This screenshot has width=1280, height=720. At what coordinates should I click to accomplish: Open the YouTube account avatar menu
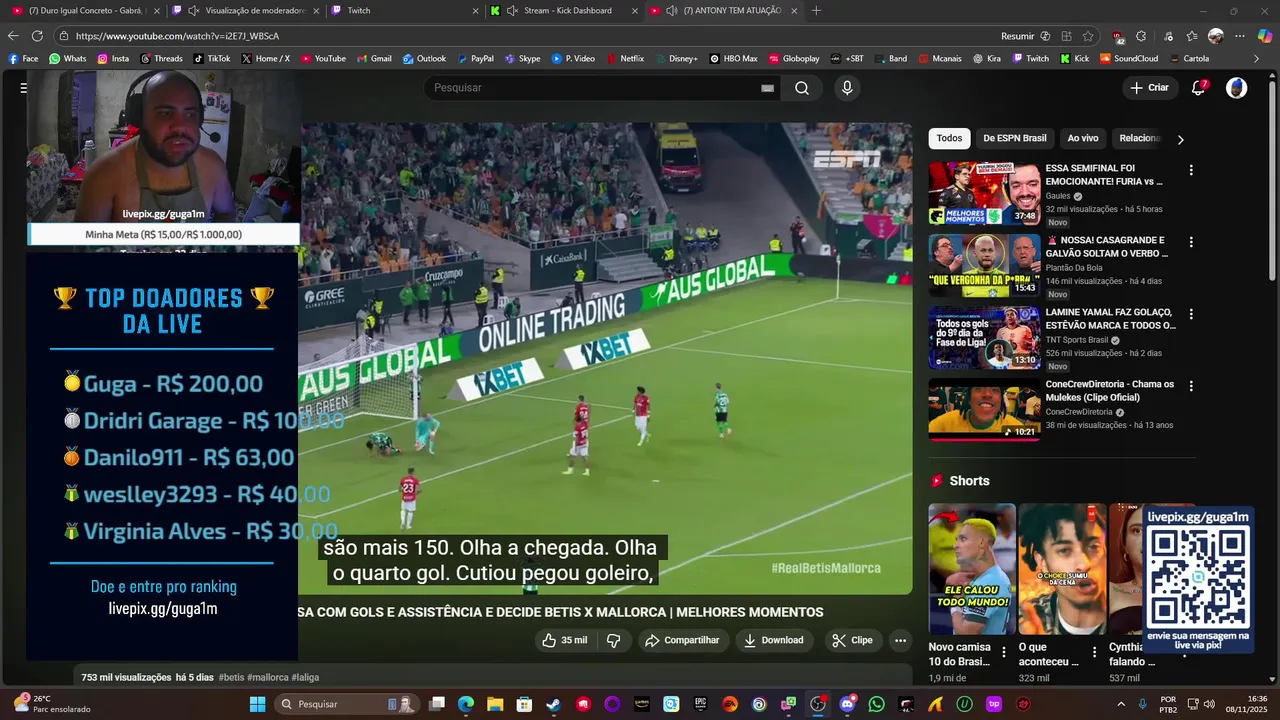coord(1237,88)
